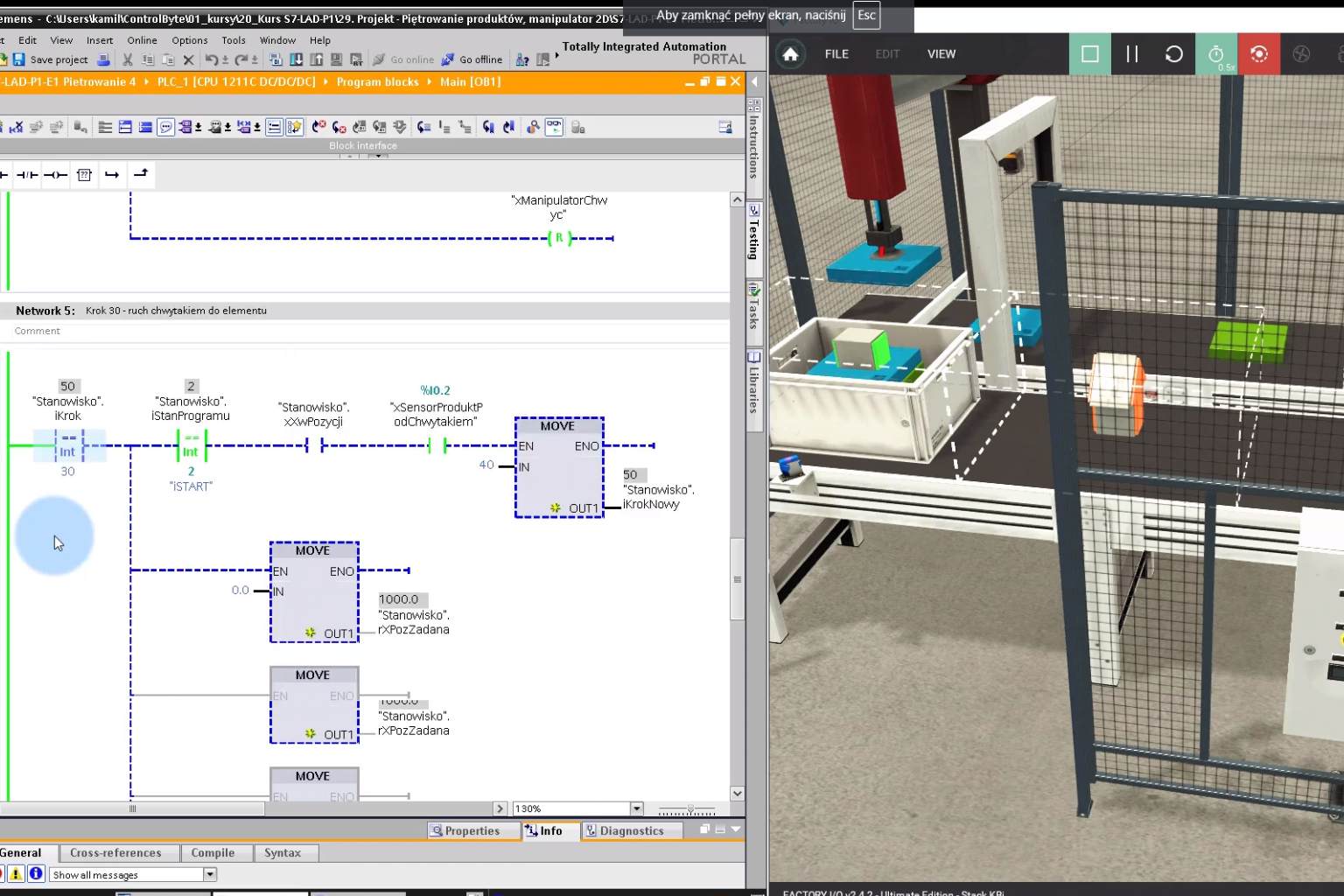Image resolution: width=1344 pixels, height=896 pixels.
Task: Open the Show all messages dropdown
Action: (x=210, y=874)
